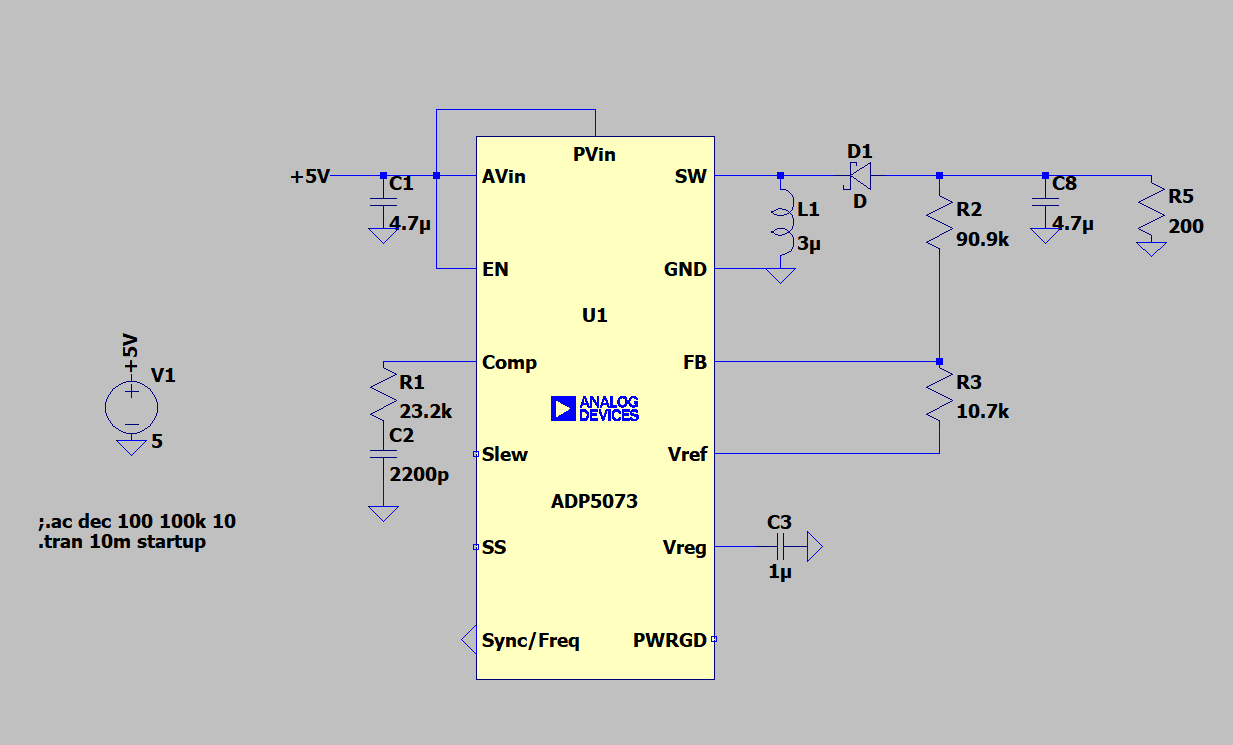Click the C8 reference label
Image resolution: width=1233 pixels, height=745 pixels.
(x=1065, y=184)
